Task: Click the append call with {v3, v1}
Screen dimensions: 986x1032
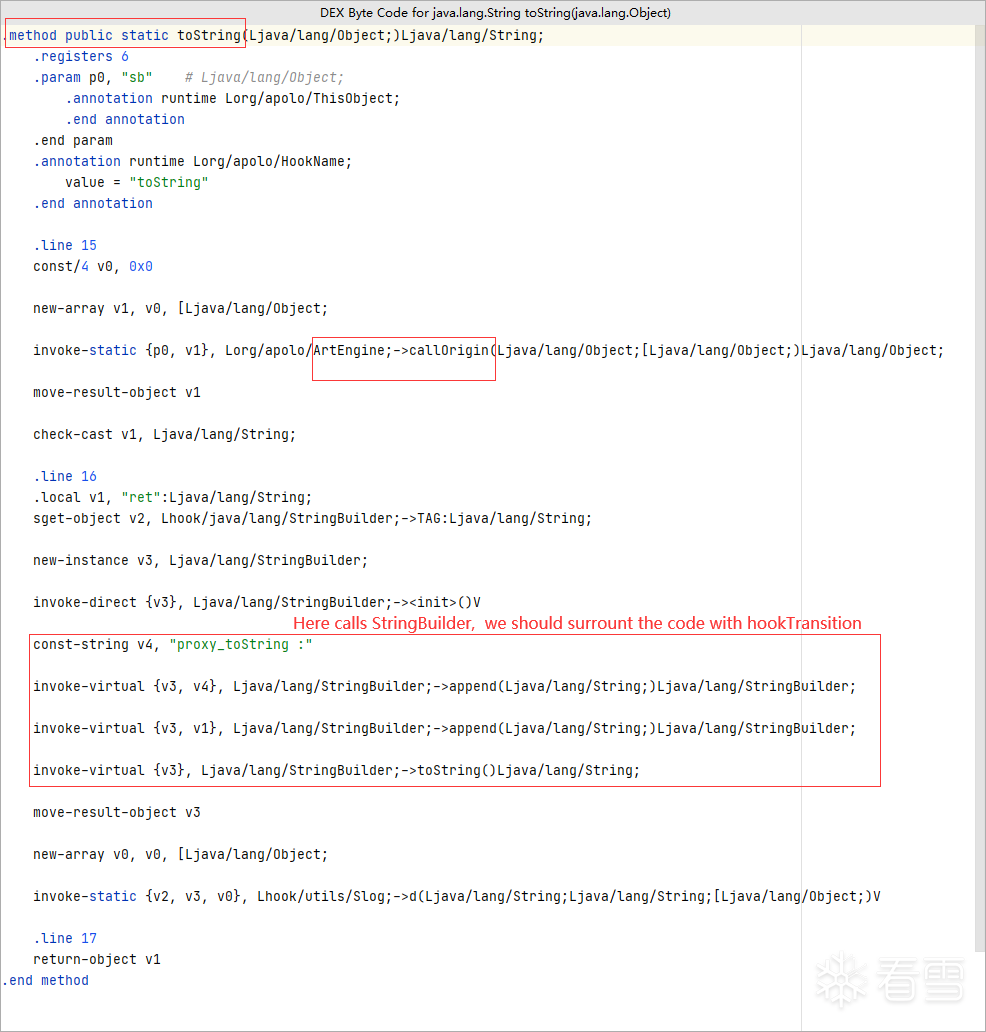Action: coord(444,729)
